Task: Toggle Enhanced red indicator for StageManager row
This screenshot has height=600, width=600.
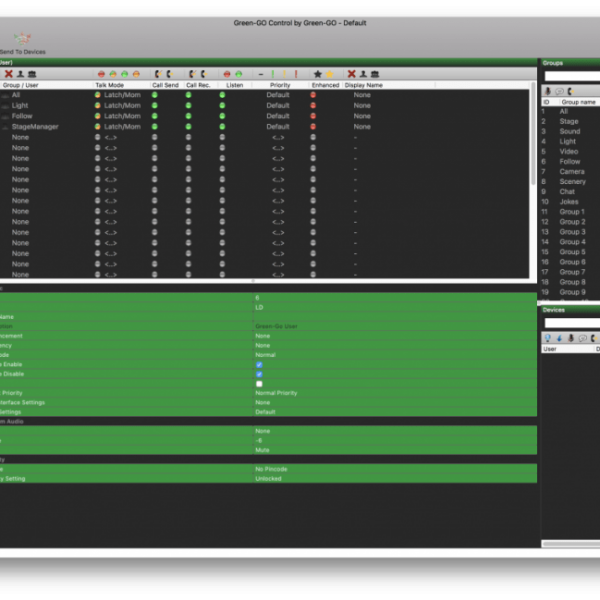Action: coord(313,127)
